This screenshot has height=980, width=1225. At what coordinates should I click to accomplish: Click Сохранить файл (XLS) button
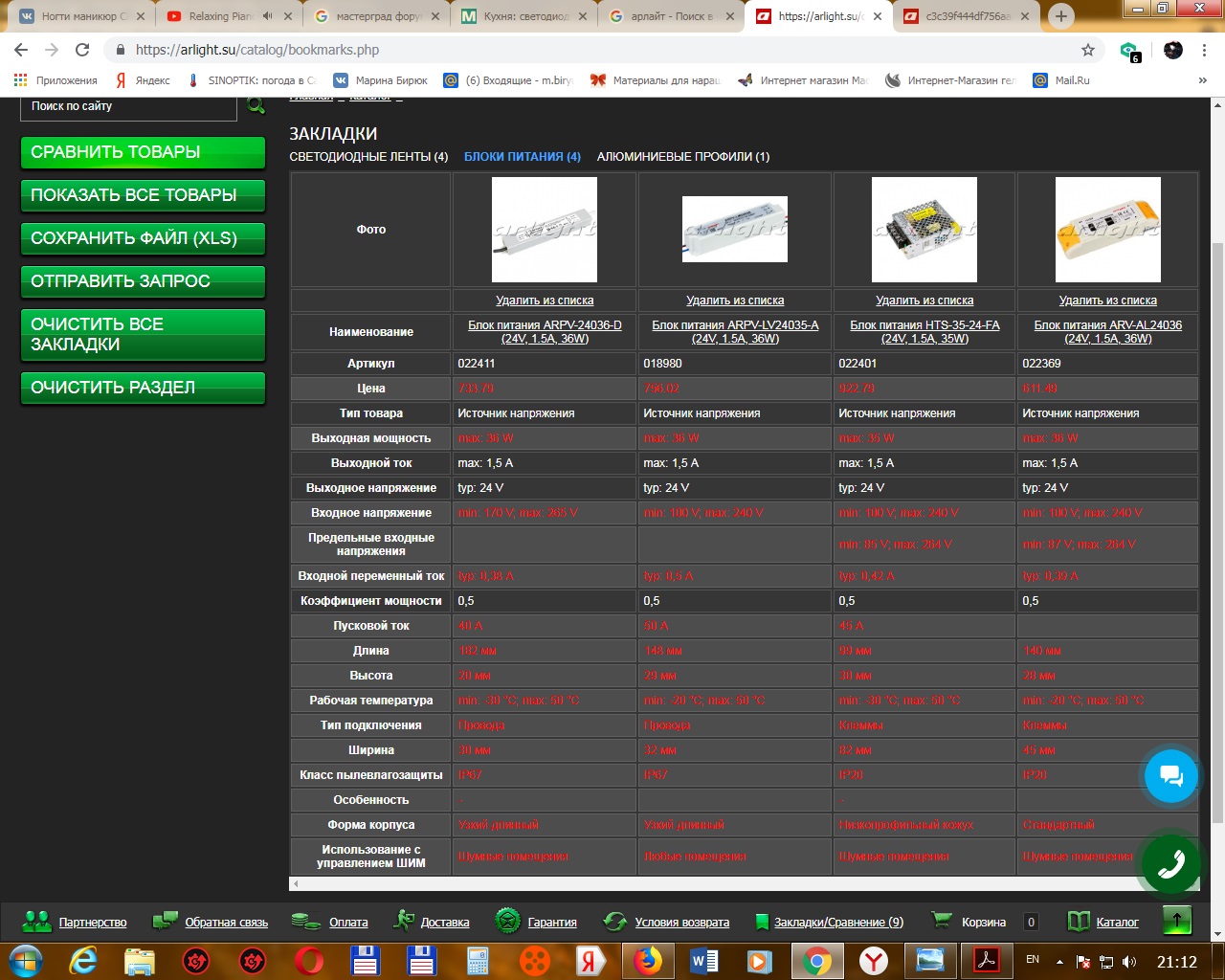(x=143, y=239)
